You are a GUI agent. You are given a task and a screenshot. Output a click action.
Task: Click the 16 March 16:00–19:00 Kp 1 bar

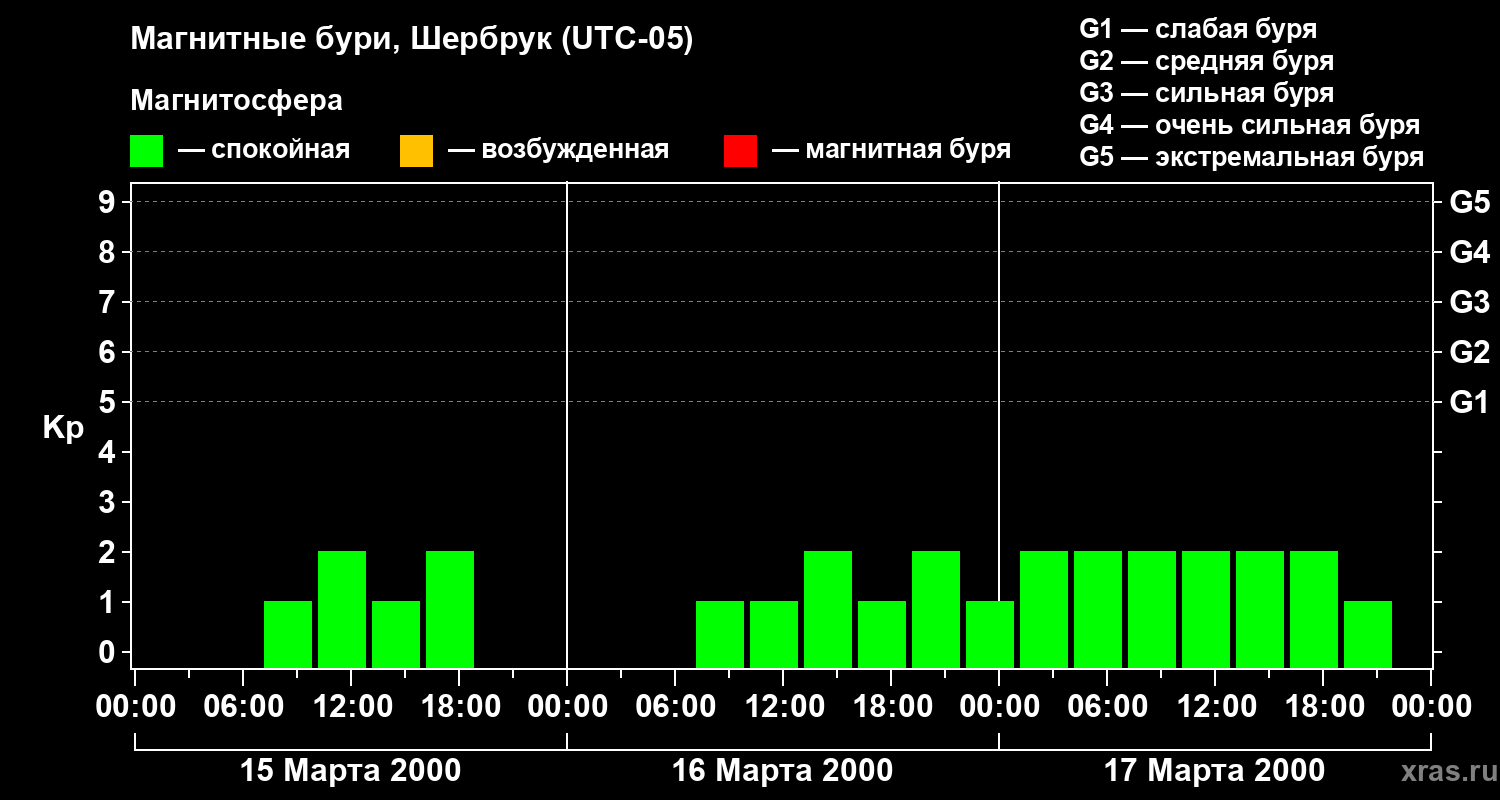[882, 634]
